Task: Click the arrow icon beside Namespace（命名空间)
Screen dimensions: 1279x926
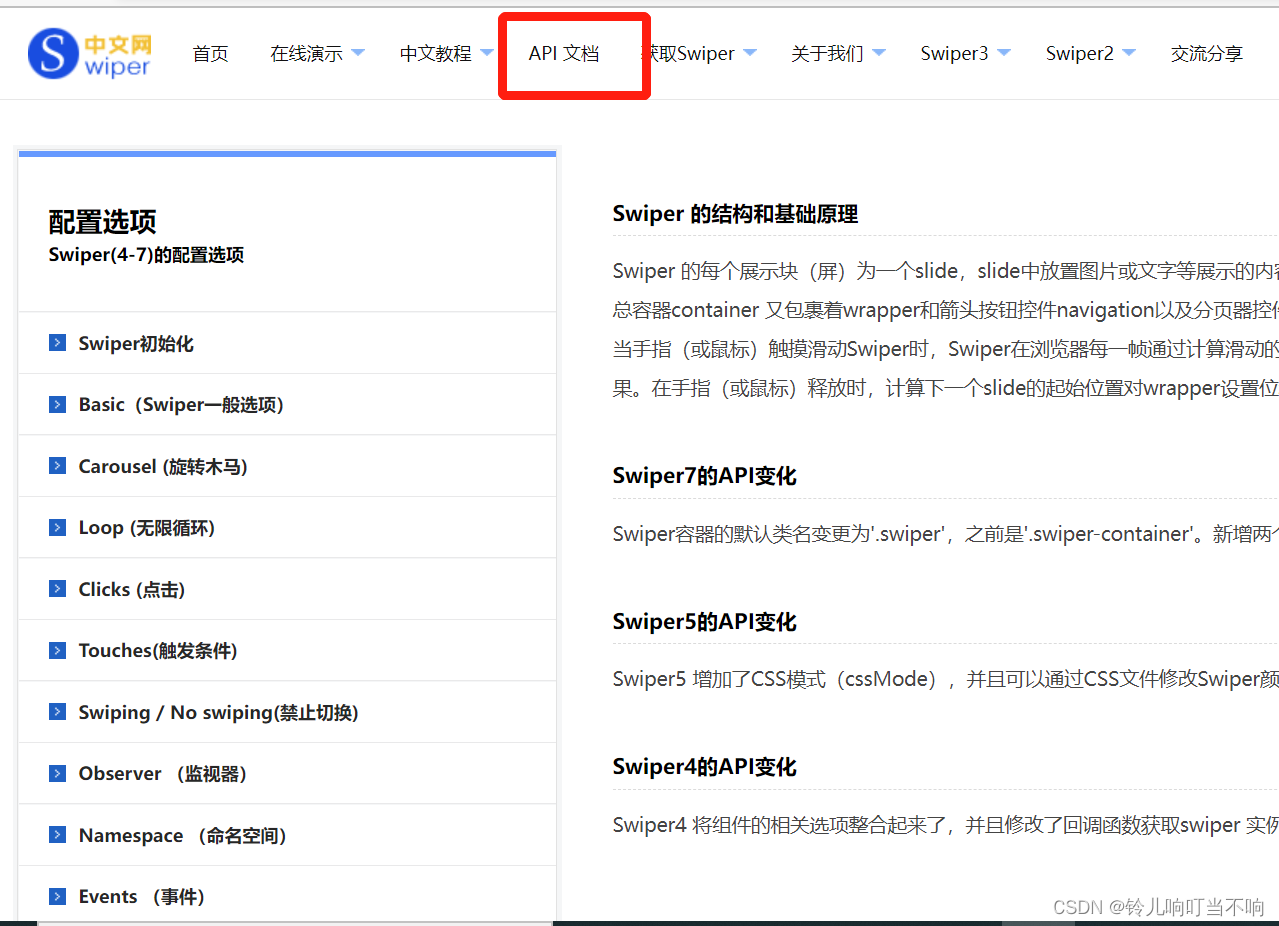Action: [57, 835]
